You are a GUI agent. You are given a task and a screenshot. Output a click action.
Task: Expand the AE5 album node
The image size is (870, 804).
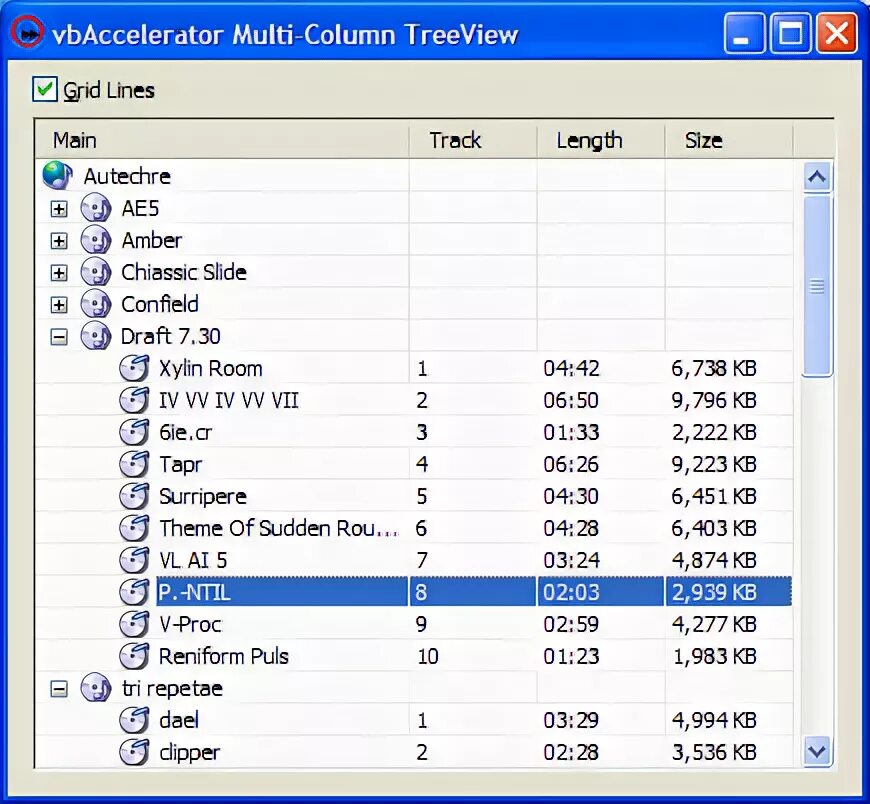(59, 209)
